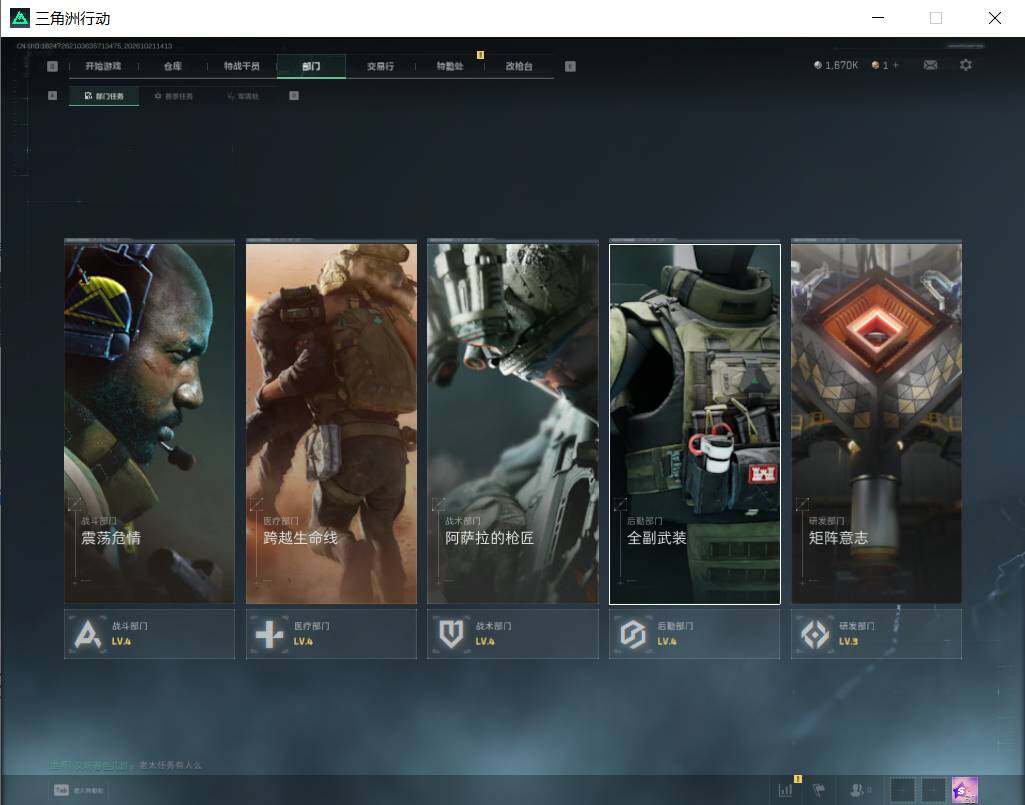Open the 仓库 tab

click(x=173, y=66)
